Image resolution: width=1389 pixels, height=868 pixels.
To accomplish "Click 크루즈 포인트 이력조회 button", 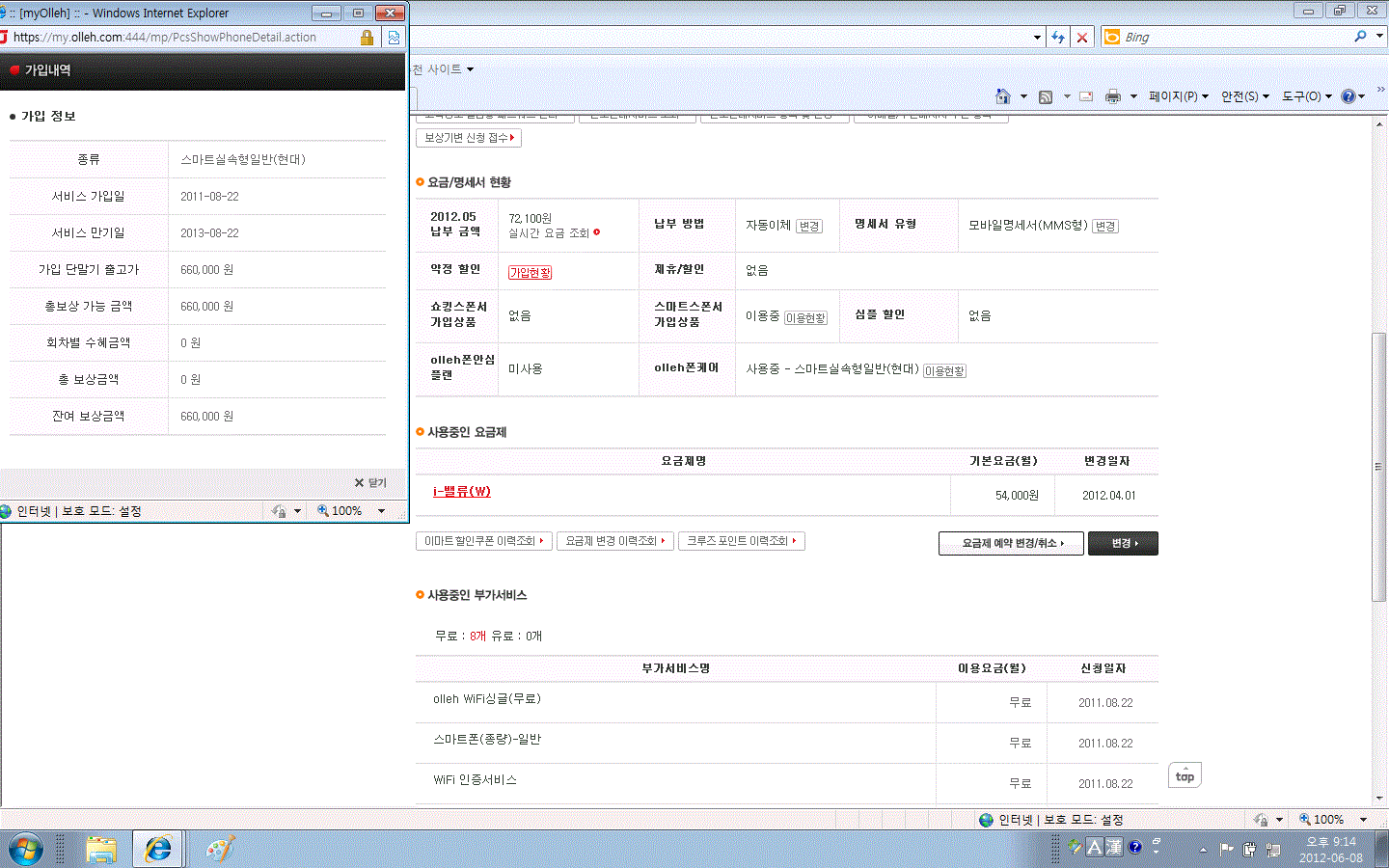I will 742,541.
